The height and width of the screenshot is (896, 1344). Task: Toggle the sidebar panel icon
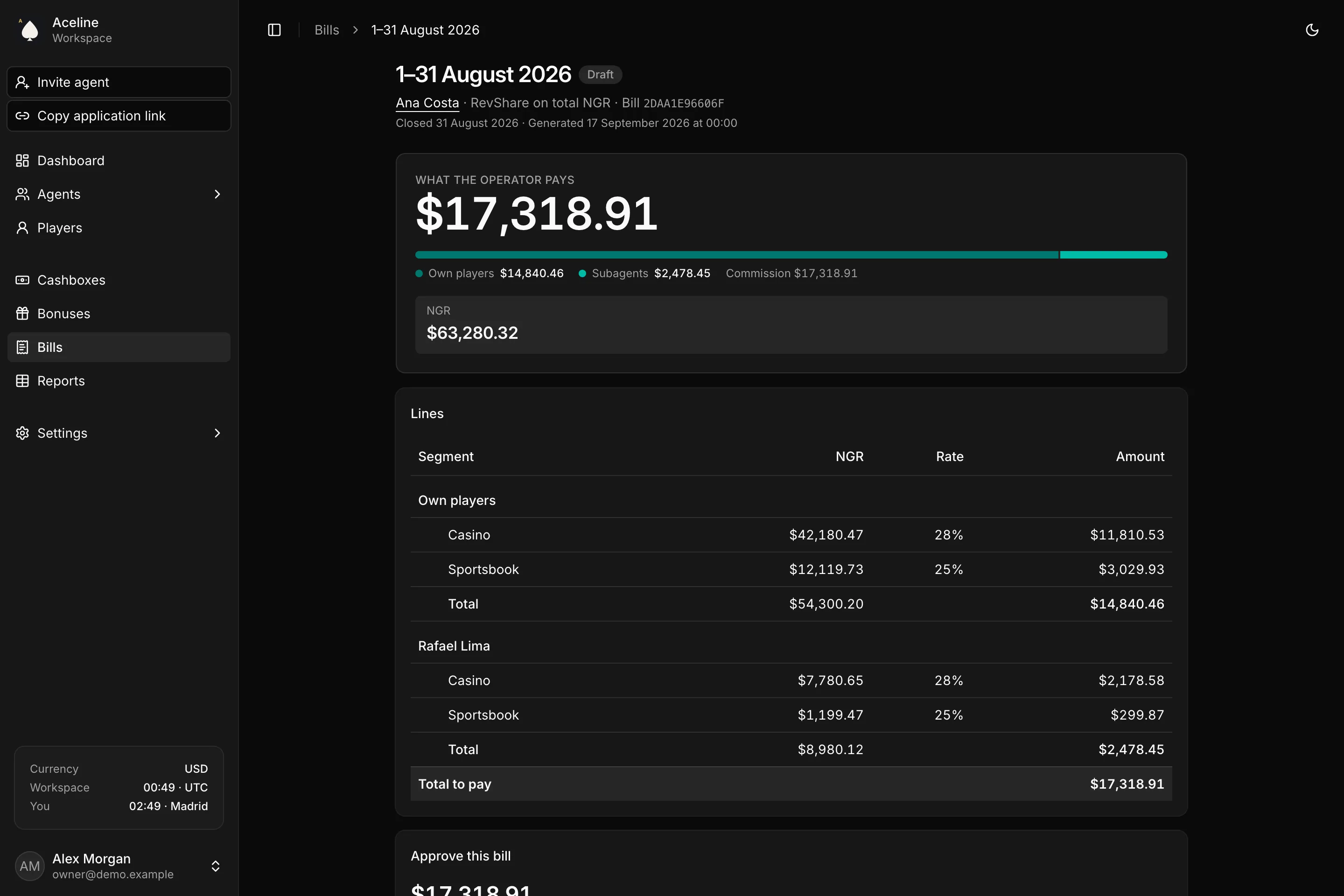point(274,30)
